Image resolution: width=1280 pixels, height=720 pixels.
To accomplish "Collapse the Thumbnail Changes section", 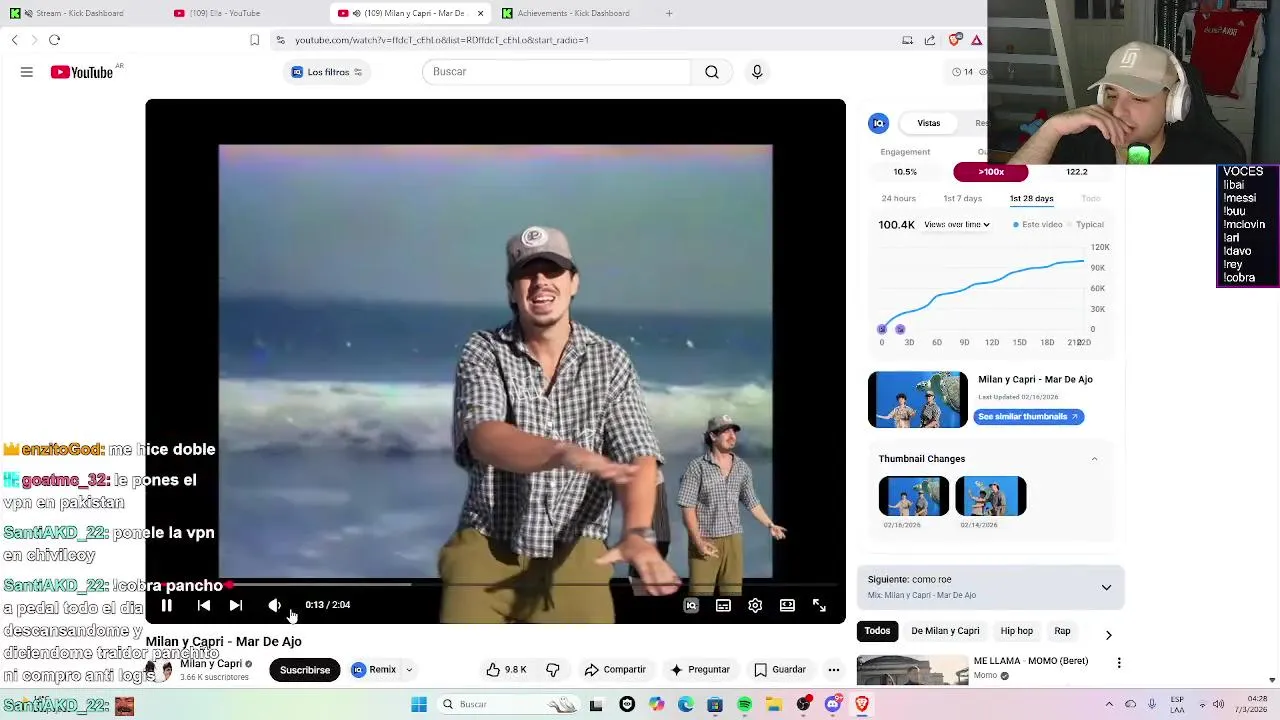I will 1094,459.
